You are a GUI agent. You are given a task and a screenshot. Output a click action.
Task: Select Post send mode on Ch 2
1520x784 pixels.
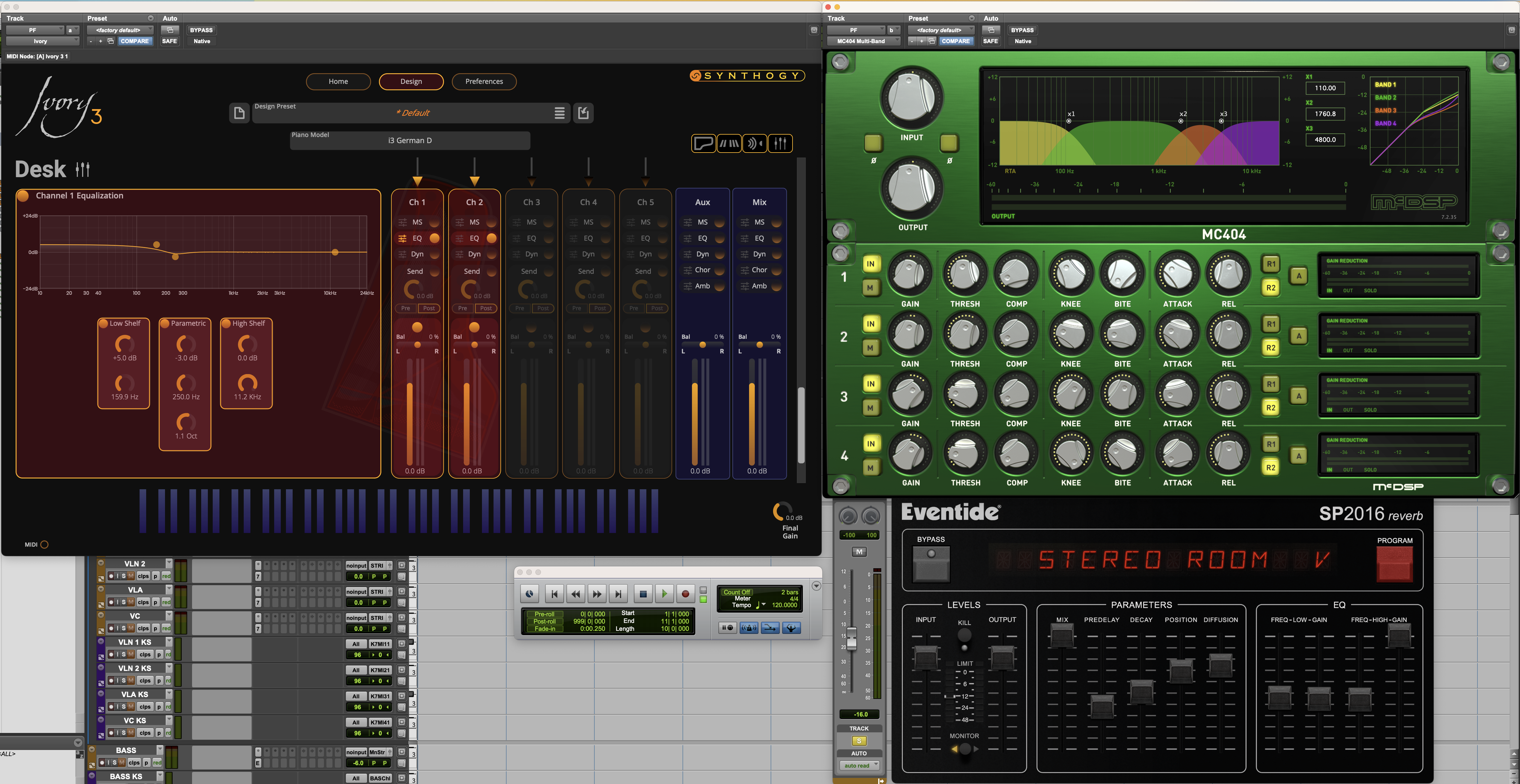coord(486,308)
